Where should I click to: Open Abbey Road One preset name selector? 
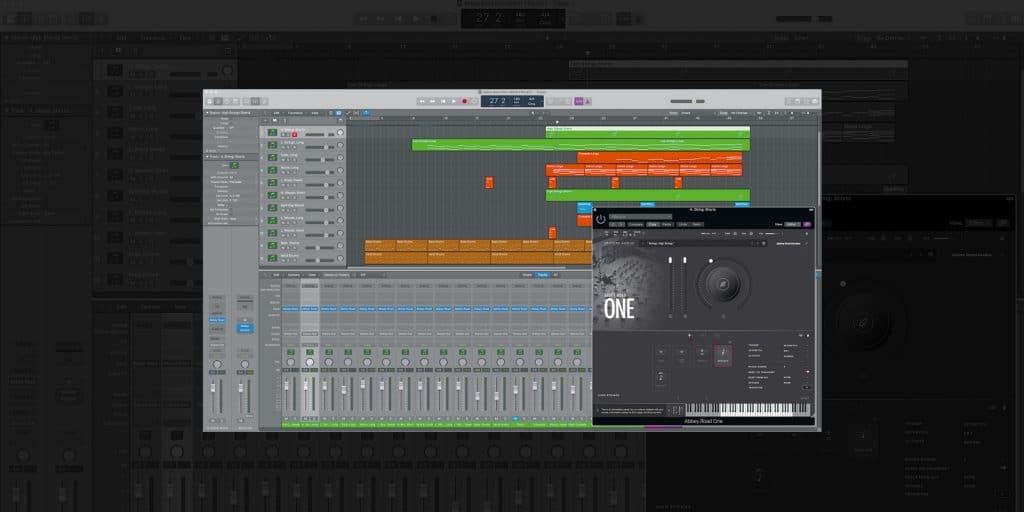coord(700,244)
